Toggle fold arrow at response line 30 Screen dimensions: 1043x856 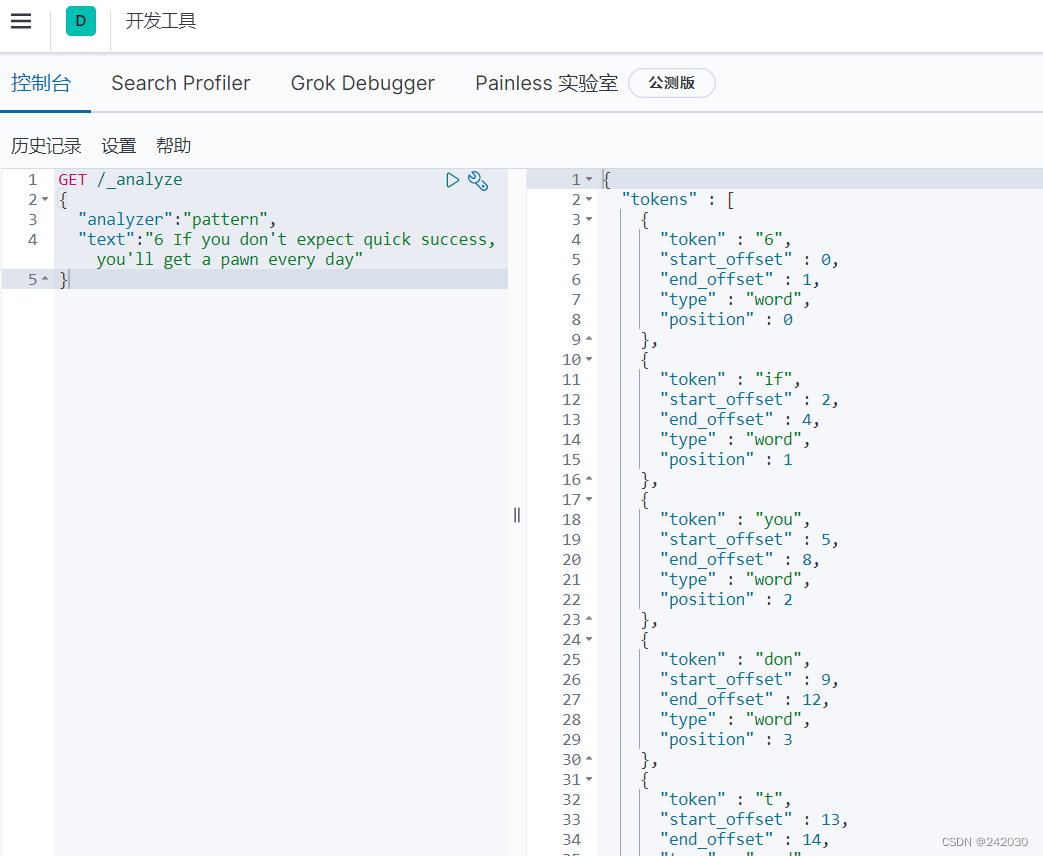tap(589, 759)
